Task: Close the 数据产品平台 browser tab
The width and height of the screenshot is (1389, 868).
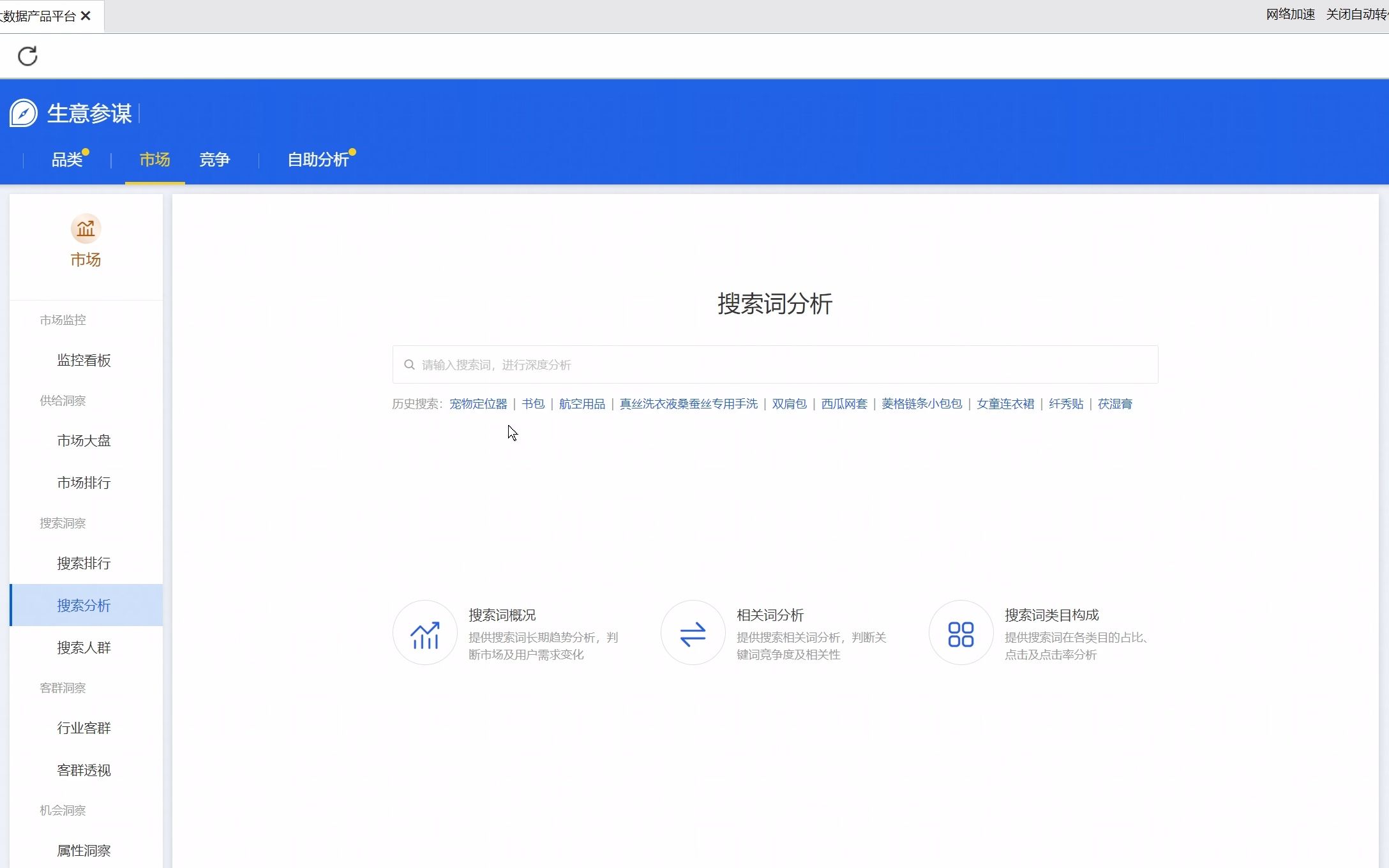Action: tap(86, 16)
